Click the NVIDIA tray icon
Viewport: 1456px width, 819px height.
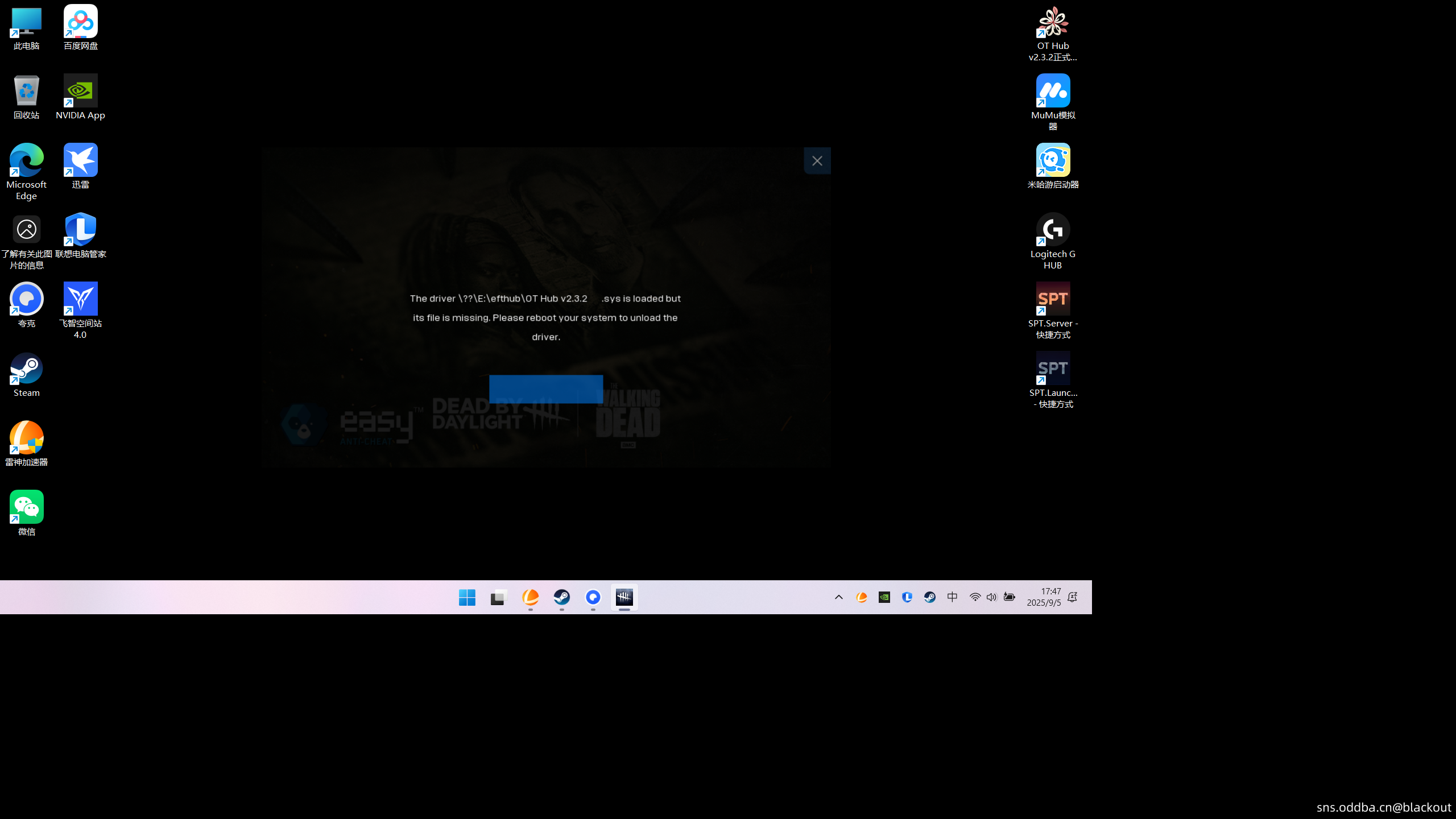pos(884,597)
